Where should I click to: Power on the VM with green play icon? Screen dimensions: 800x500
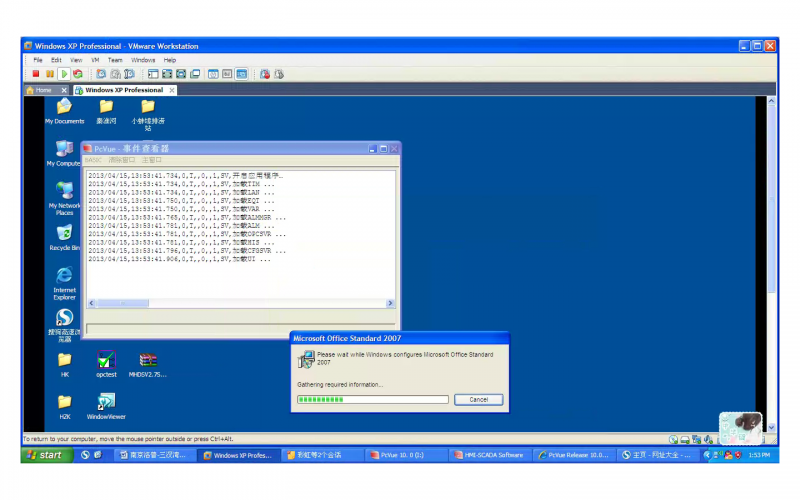[x=64, y=74]
